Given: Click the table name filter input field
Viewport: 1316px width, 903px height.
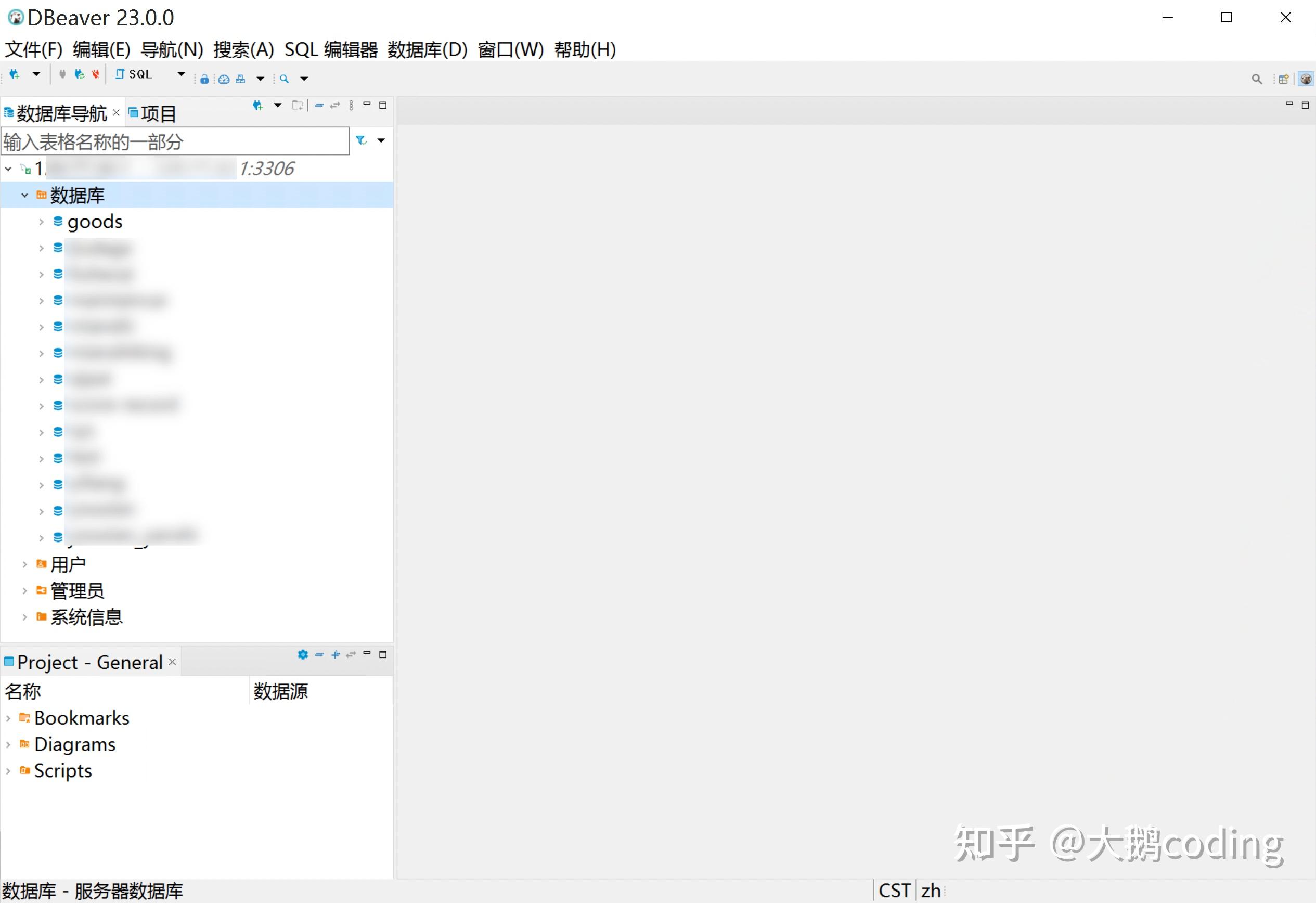Looking at the screenshot, I should point(174,141).
